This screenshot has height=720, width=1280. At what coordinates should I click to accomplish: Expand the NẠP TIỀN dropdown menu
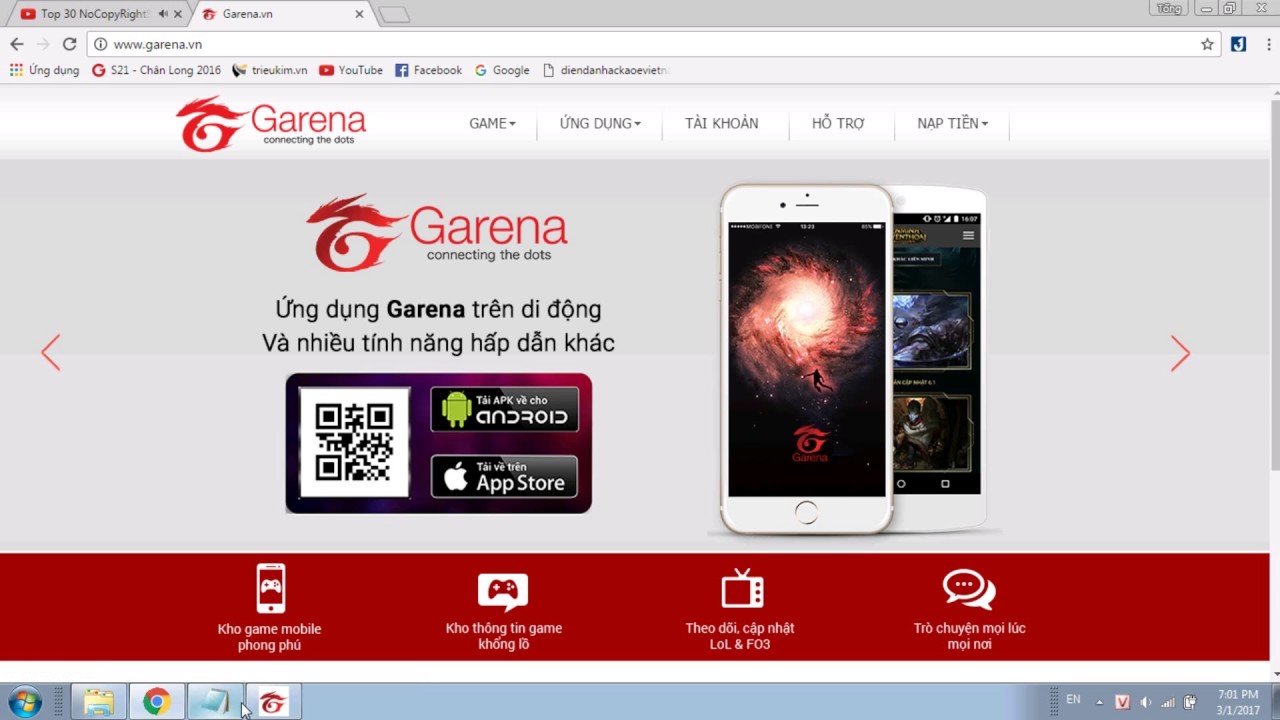pyautogui.click(x=952, y=123)
